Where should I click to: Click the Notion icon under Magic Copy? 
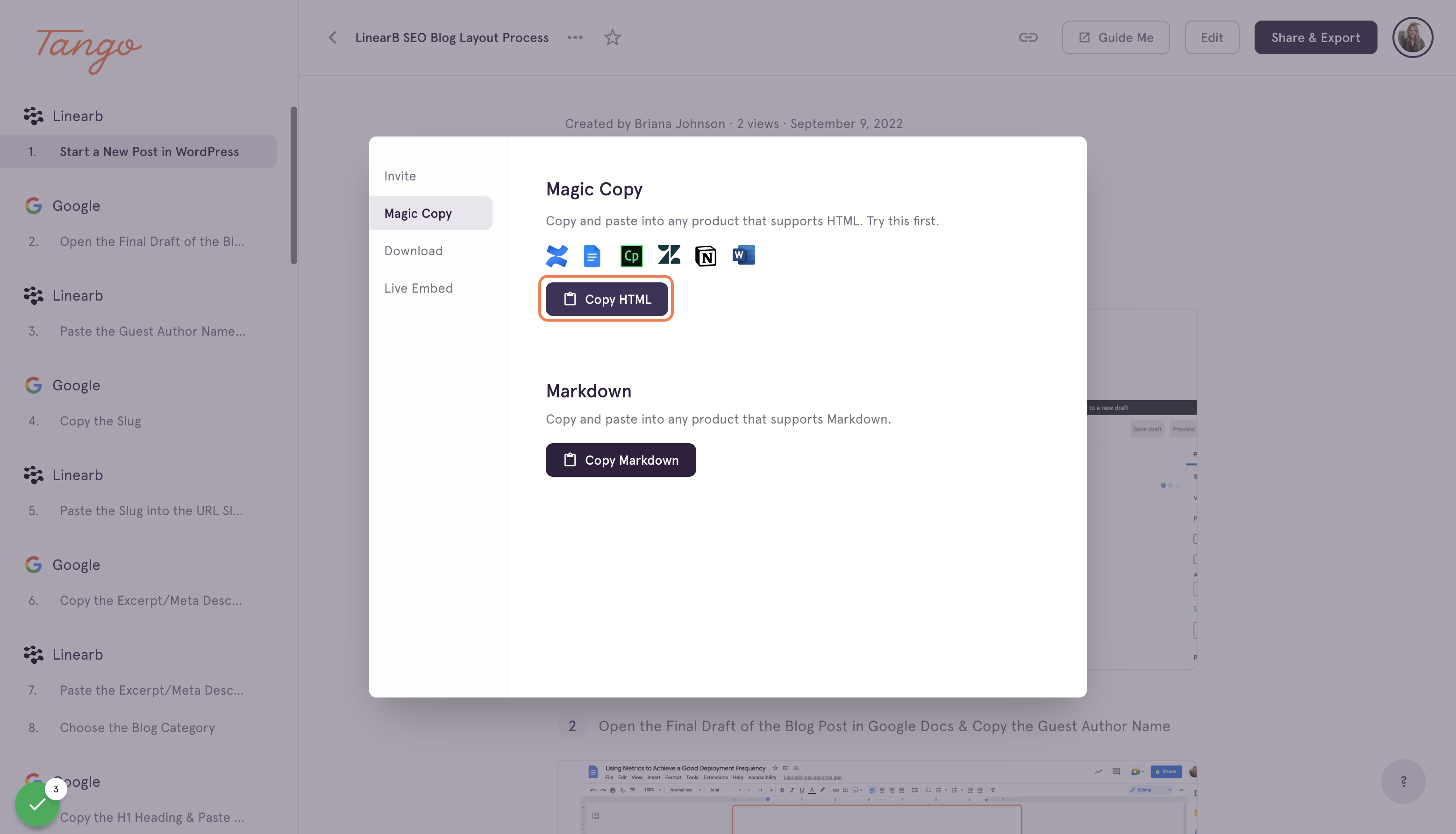tap(706, 256)
